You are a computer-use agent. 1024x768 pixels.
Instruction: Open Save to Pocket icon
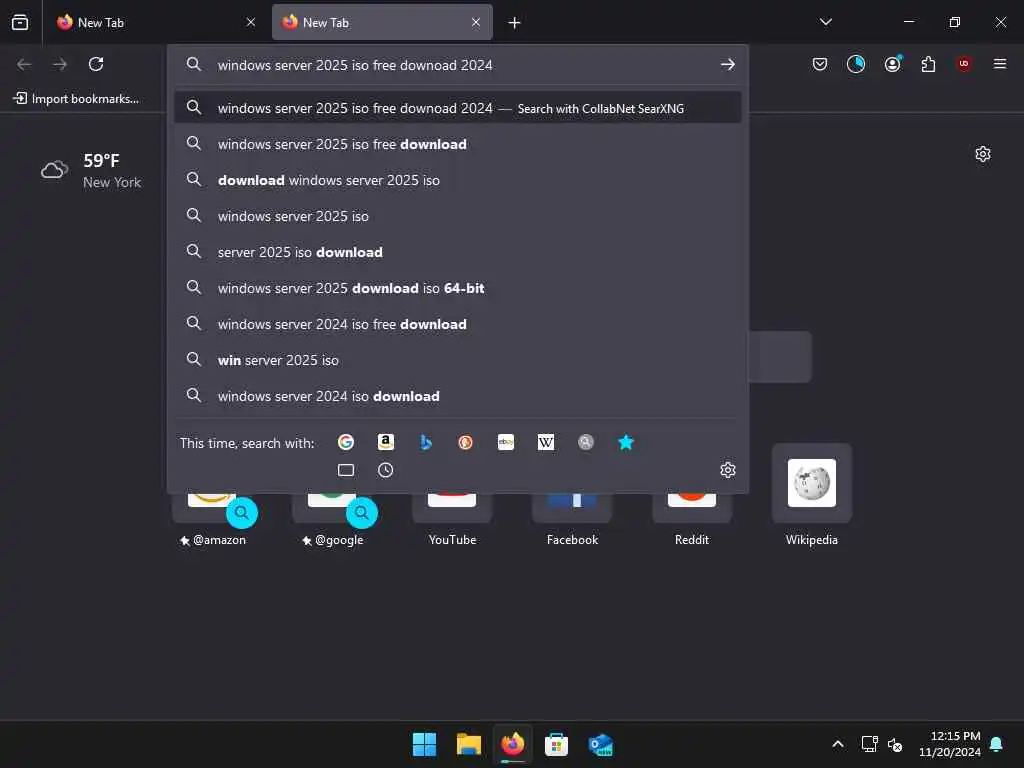(x=820, y=64)
